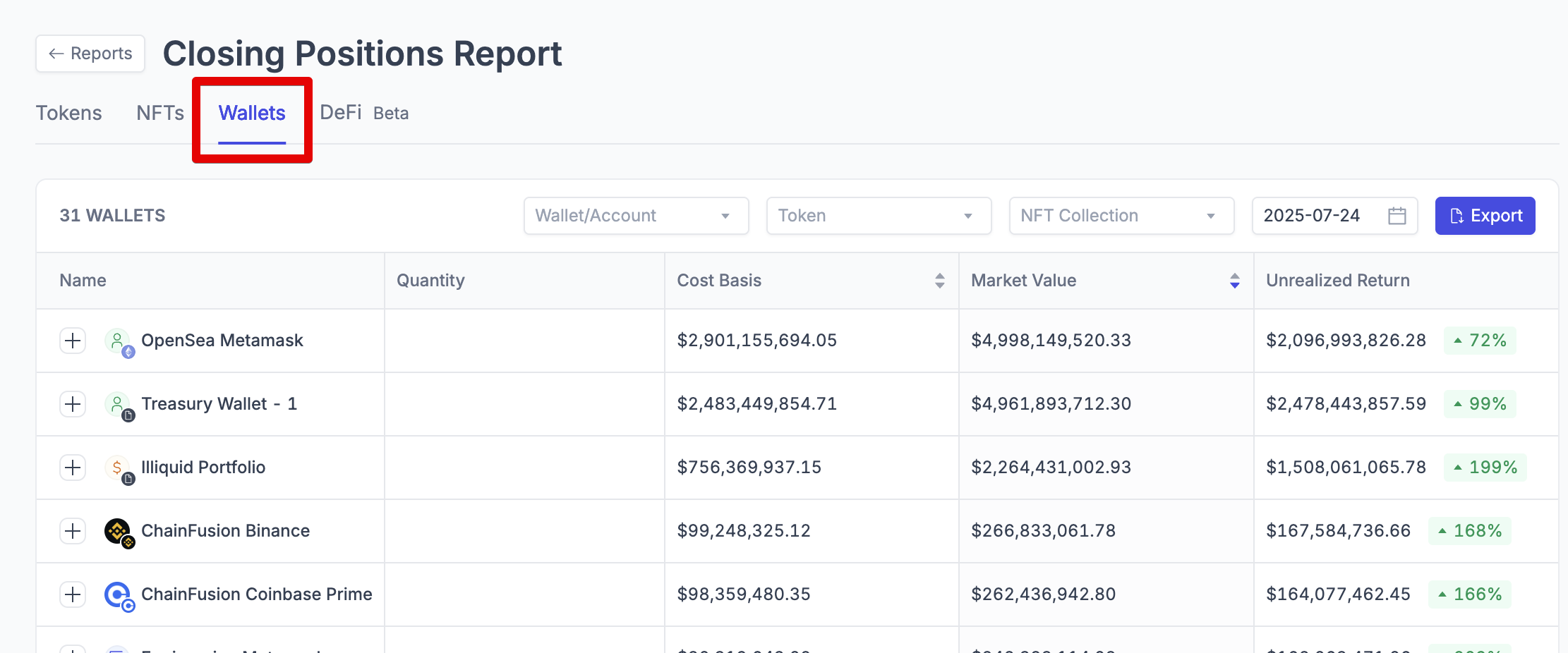Click the Export button
Screen dimensions: 1568x653
coord(1485,216)
